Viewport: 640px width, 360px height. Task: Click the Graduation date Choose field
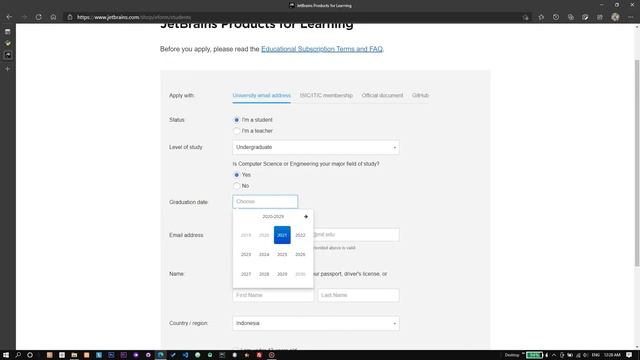point(265,202)
